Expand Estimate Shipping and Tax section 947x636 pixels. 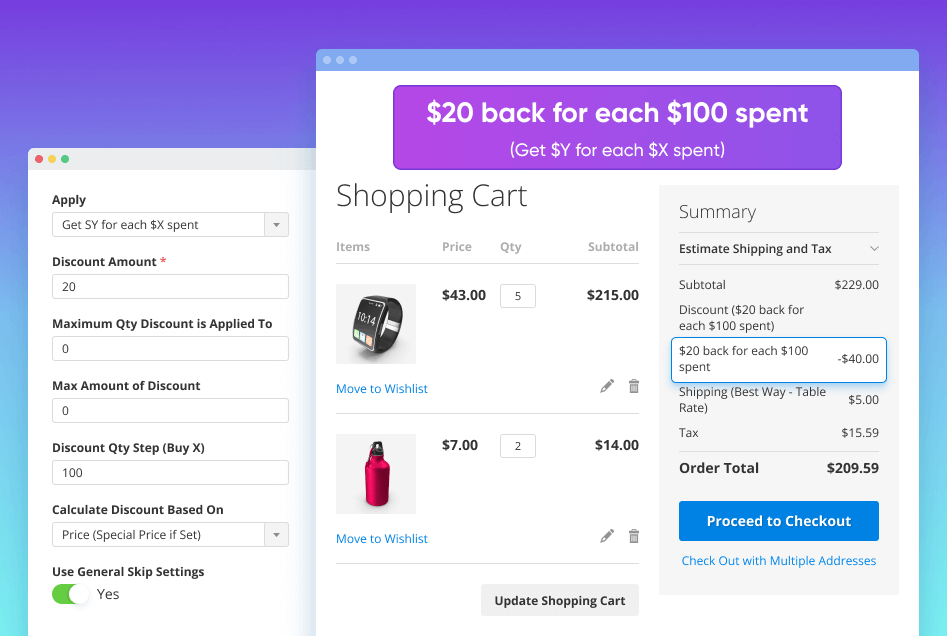click(x=778, y=249)
